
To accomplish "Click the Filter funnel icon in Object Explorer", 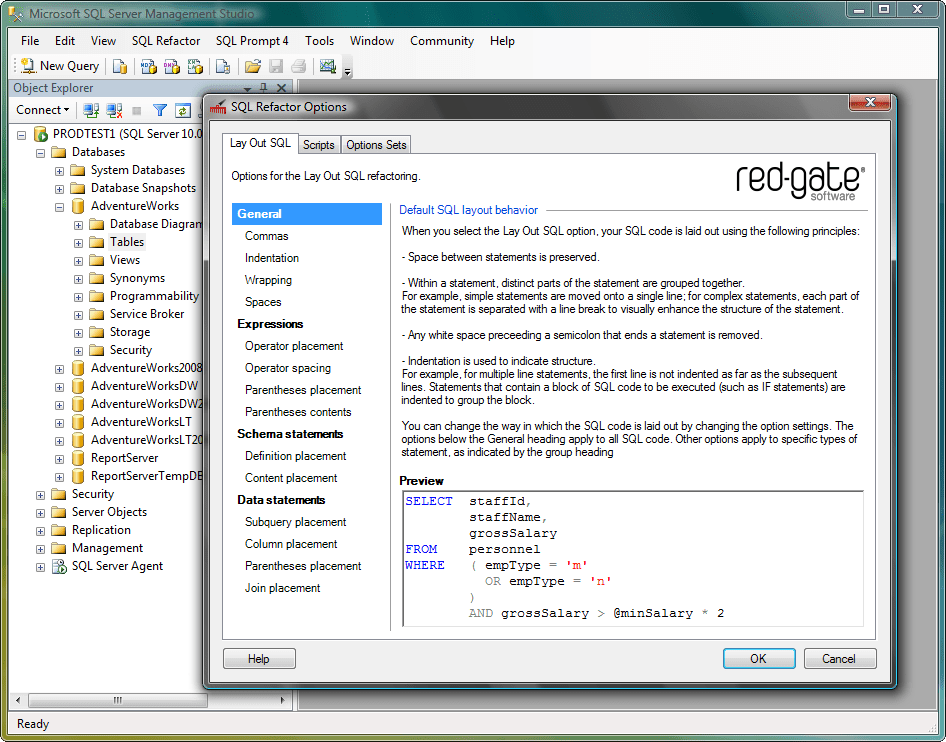I will 160,110.
